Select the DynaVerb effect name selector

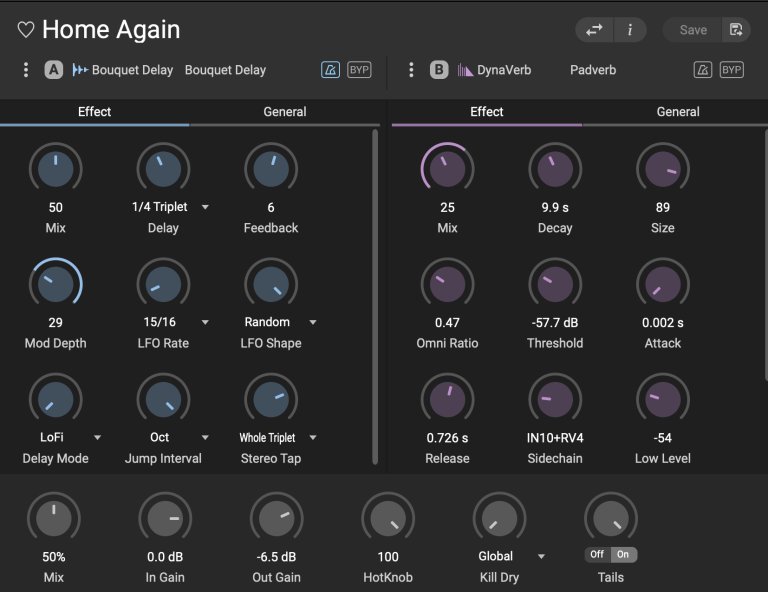click(504, 70)
